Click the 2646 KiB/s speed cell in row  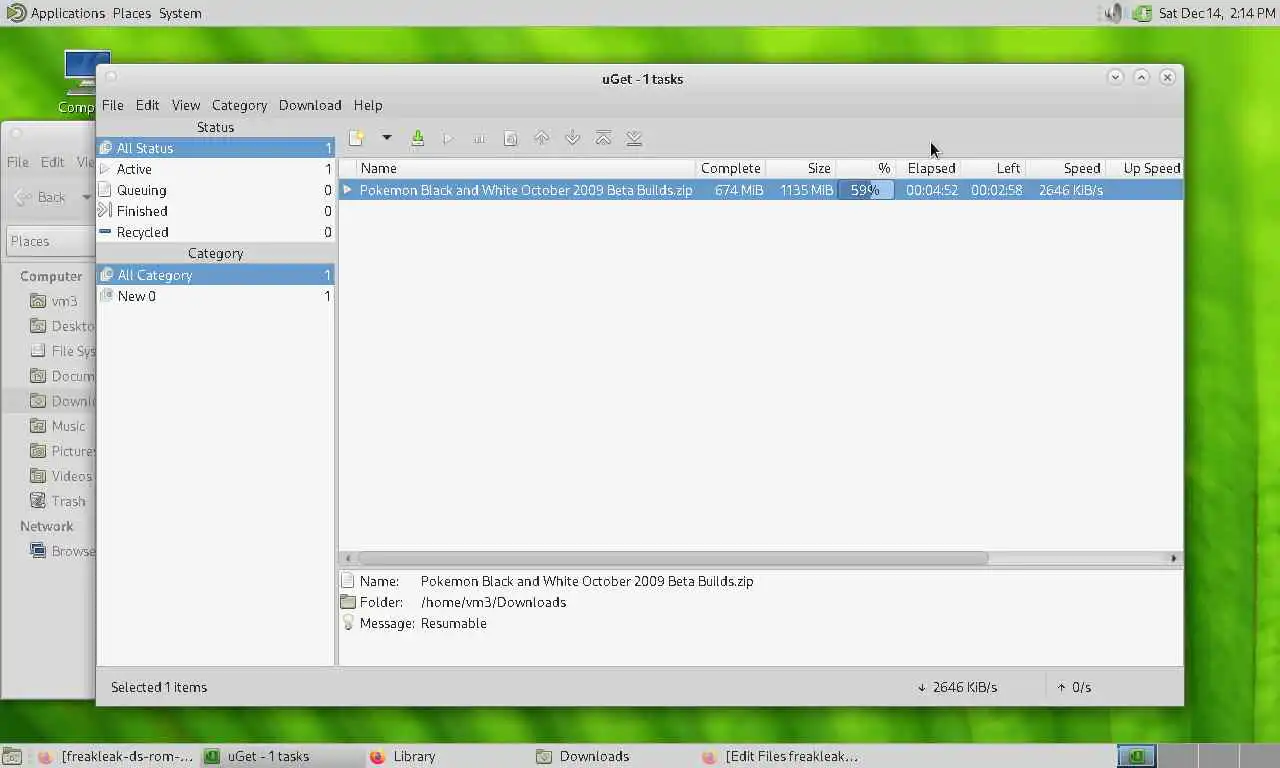(1070, 190)
